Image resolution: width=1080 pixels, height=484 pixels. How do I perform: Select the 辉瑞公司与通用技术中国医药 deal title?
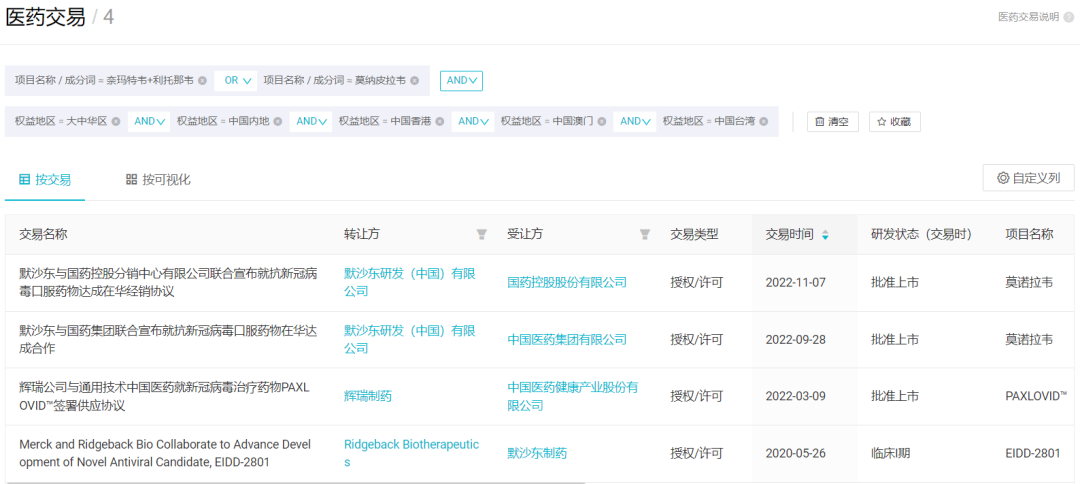point(165,397)
